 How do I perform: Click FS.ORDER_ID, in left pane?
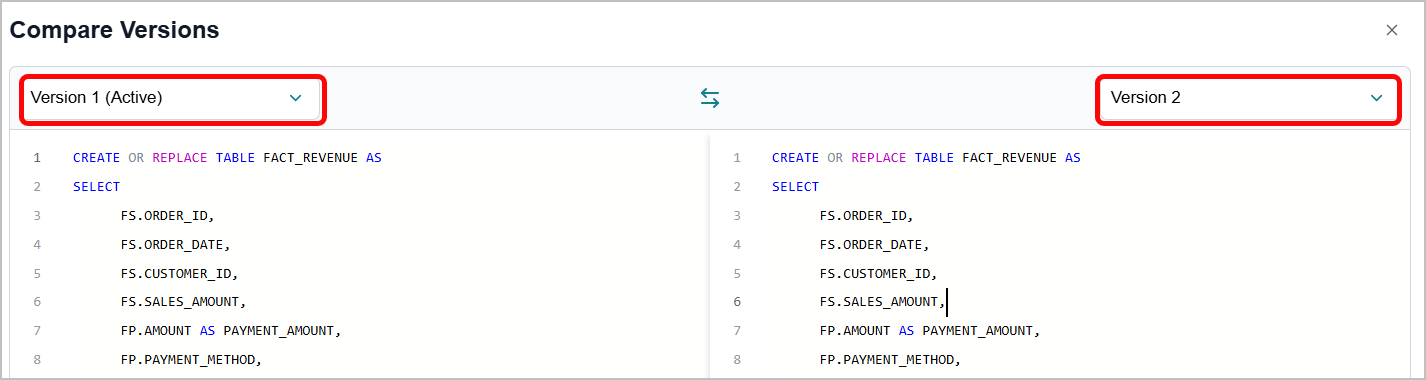(167, 216)
